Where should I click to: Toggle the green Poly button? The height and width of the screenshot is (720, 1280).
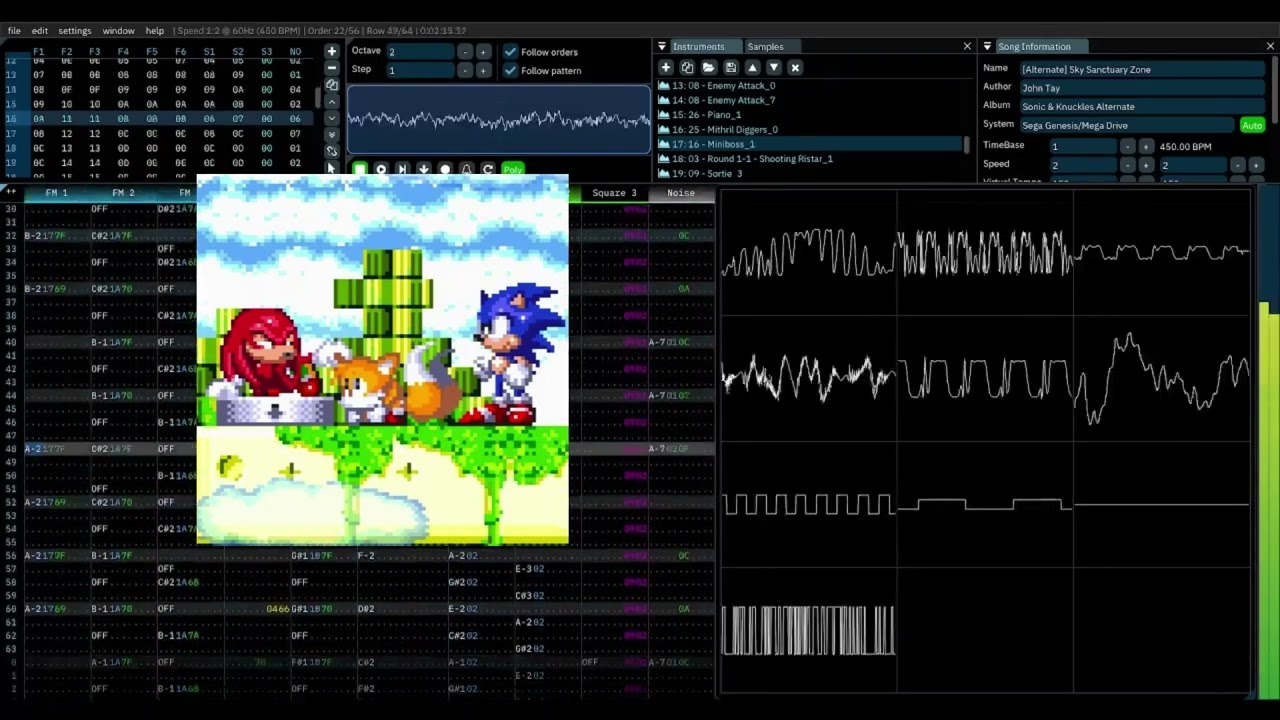tap(513, 170)
